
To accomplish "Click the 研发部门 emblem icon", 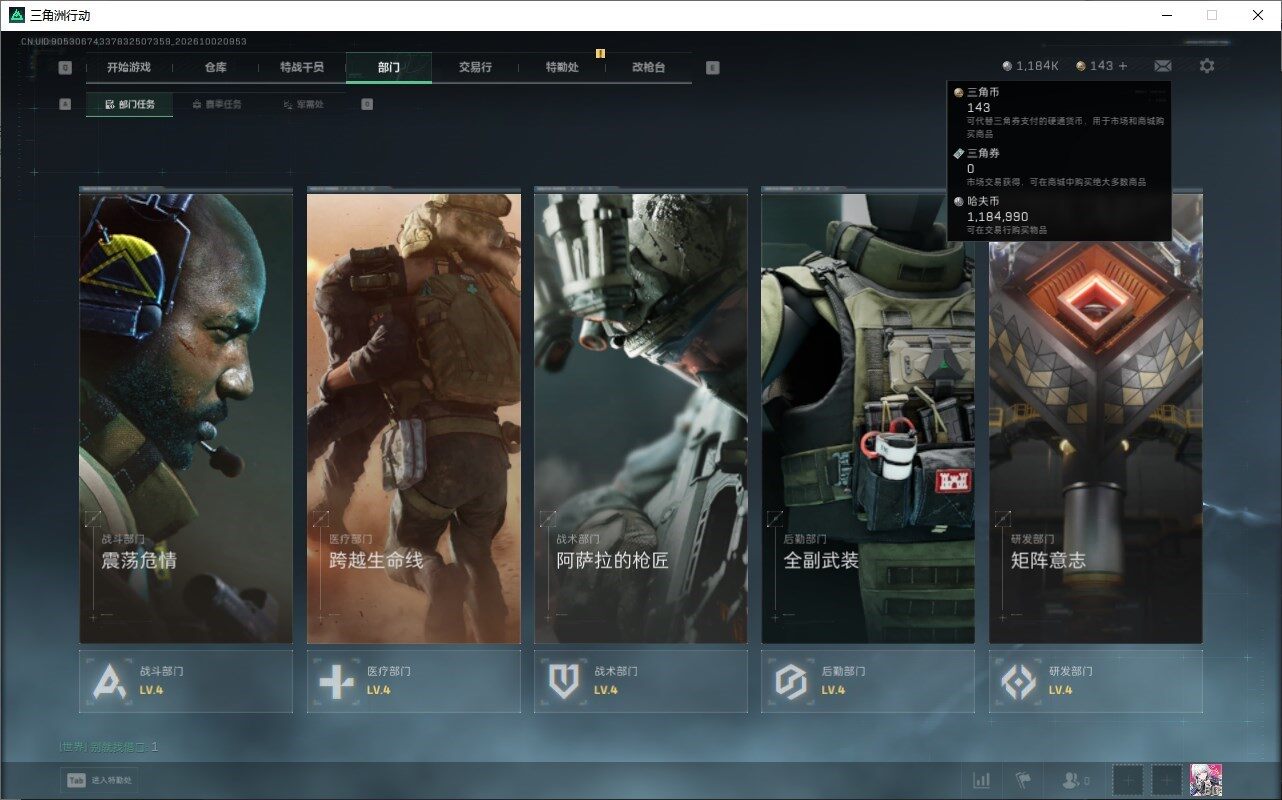I will (x=1019, y=681).
